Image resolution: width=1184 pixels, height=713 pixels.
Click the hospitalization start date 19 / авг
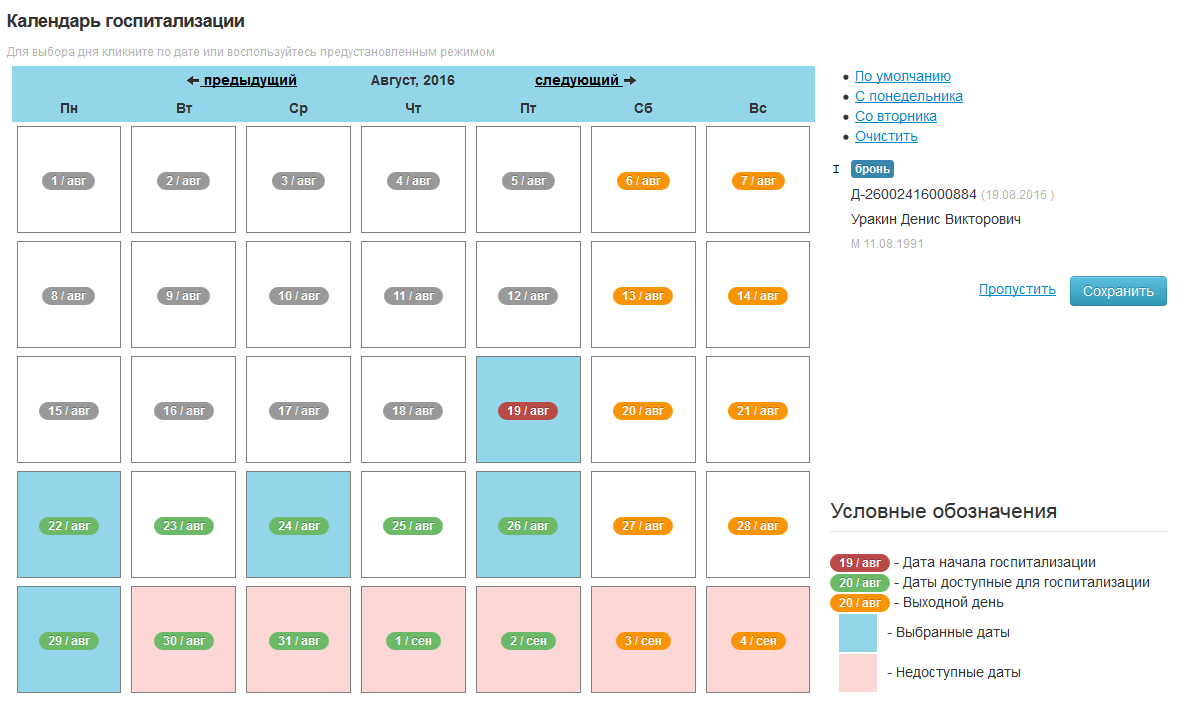pyautogui.click(x=529, y=409)
